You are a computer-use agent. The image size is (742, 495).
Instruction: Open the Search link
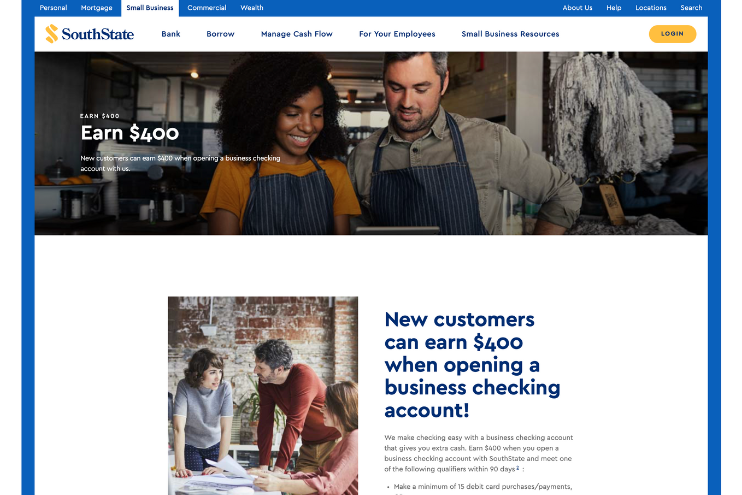point(691,8)
